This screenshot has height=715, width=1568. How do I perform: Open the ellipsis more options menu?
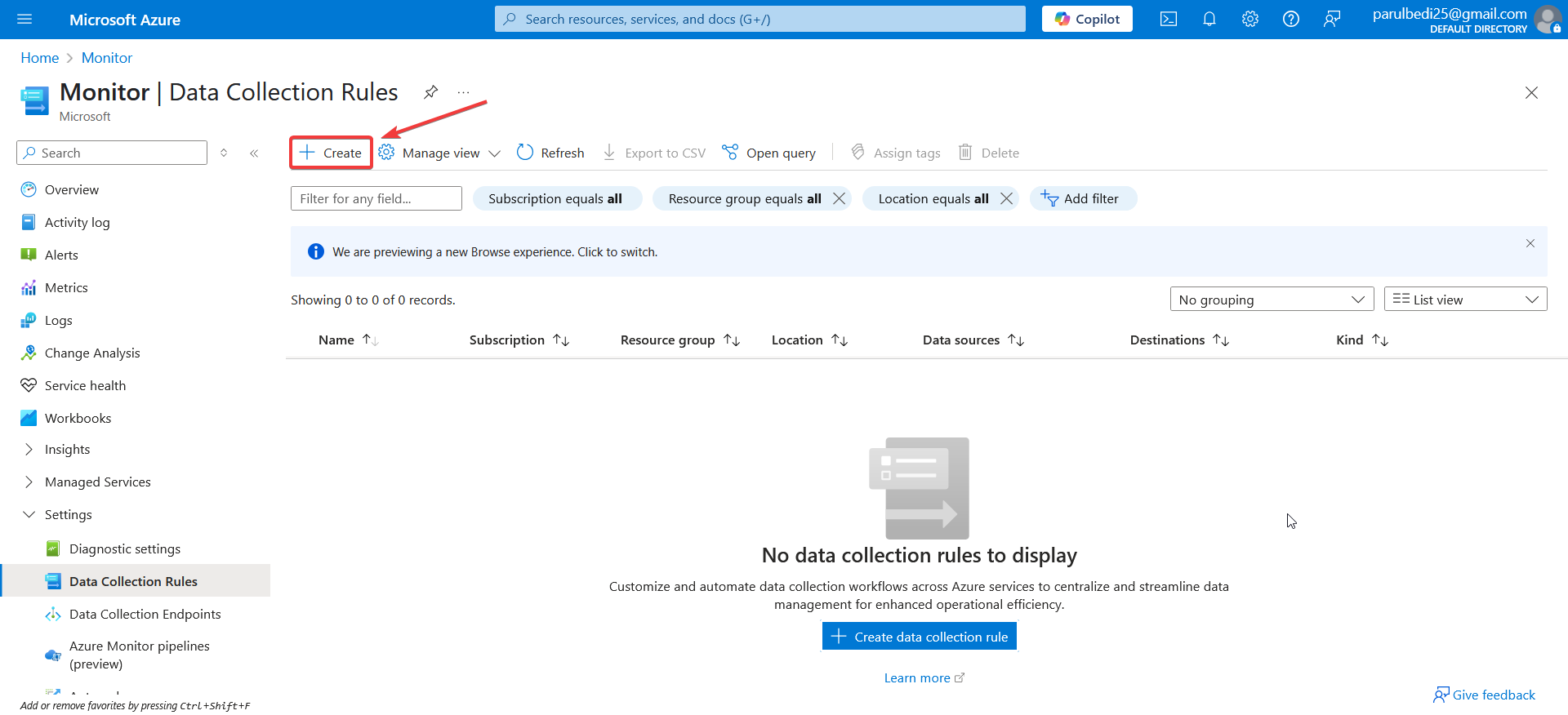point(463,92)
